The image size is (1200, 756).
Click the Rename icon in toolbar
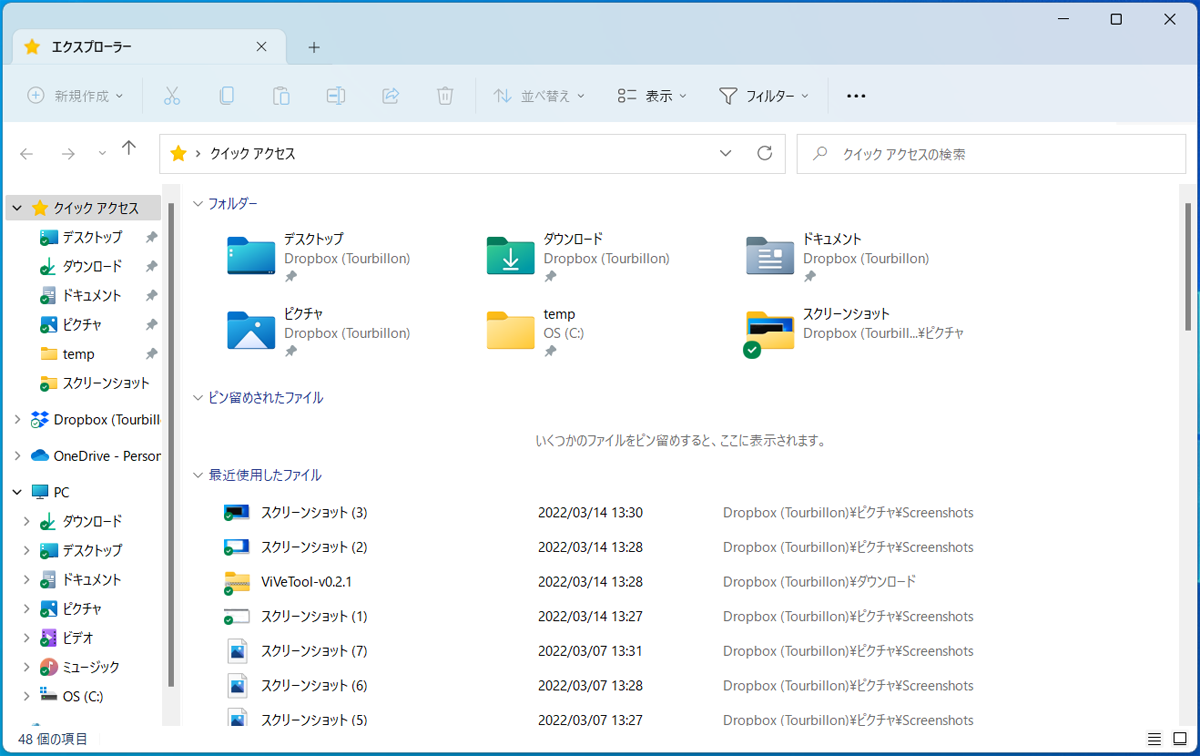point(336,96)
